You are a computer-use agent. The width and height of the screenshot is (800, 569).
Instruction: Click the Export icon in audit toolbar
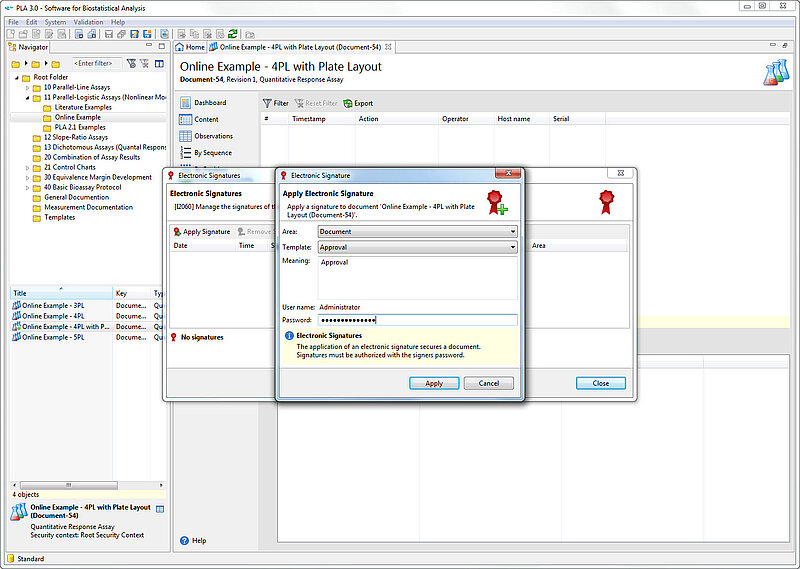click(348, 103)
